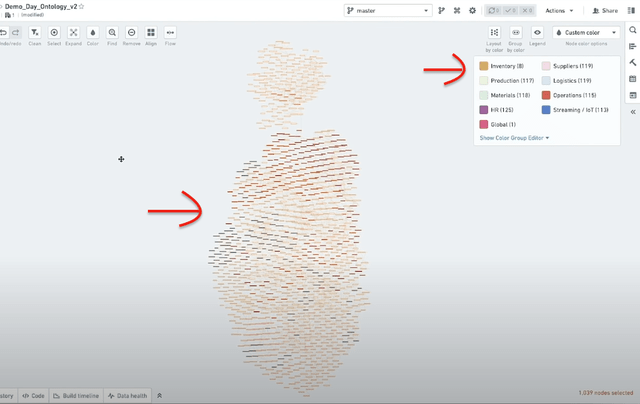Open the master branch dropdown
This screenshot has height=404, width=640.
(387, 10)
